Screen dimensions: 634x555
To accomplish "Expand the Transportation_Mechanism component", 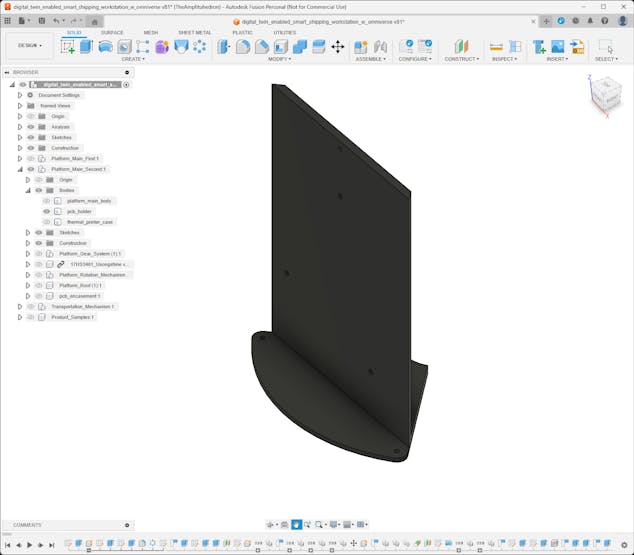I will (19, 306).
